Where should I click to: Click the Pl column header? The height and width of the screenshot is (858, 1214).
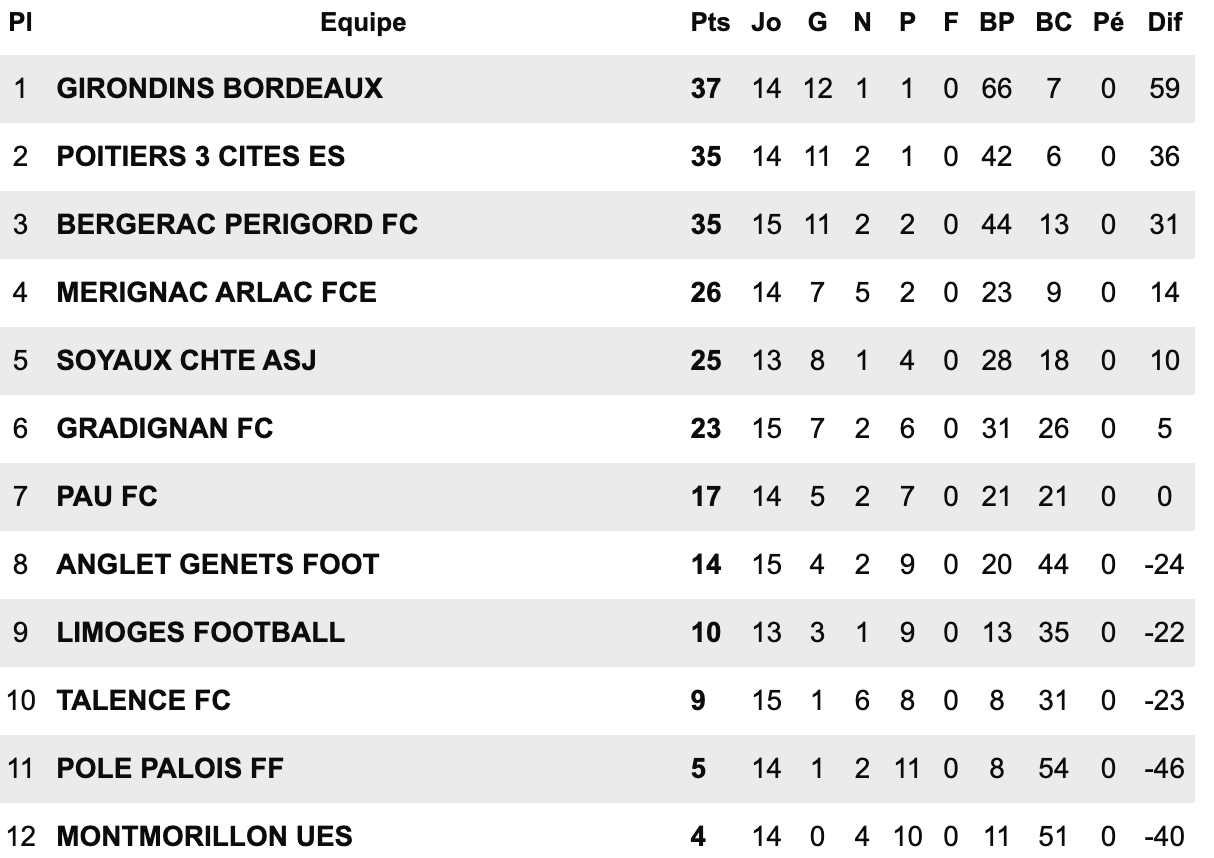20,23
